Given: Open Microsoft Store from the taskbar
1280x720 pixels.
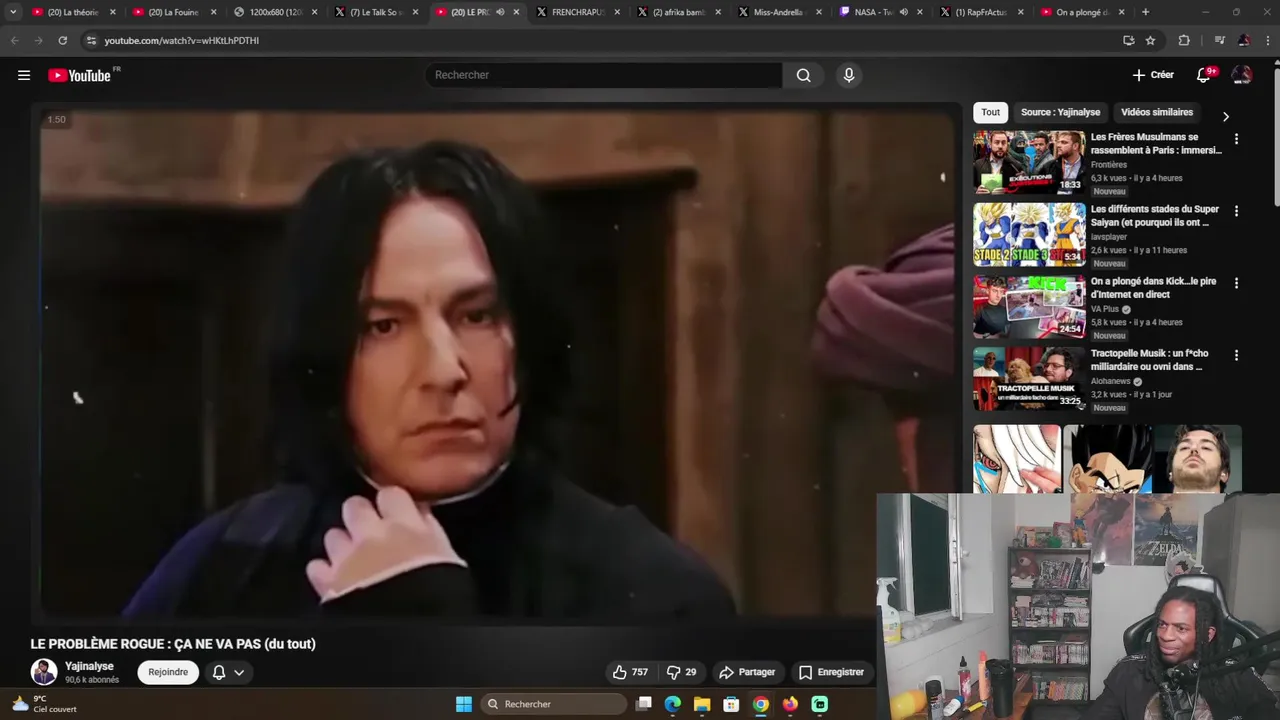Looking at the screenshot, I should point(731,704).
